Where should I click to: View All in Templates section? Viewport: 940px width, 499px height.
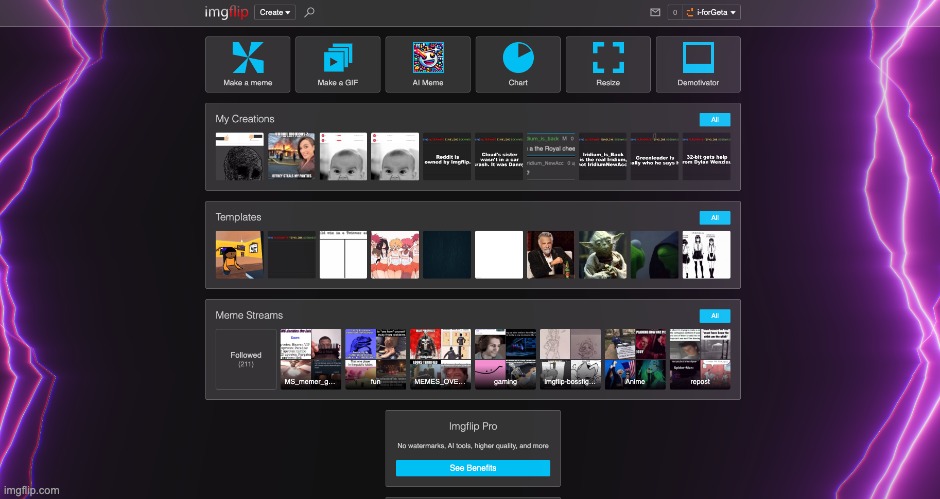pos(715,218)
